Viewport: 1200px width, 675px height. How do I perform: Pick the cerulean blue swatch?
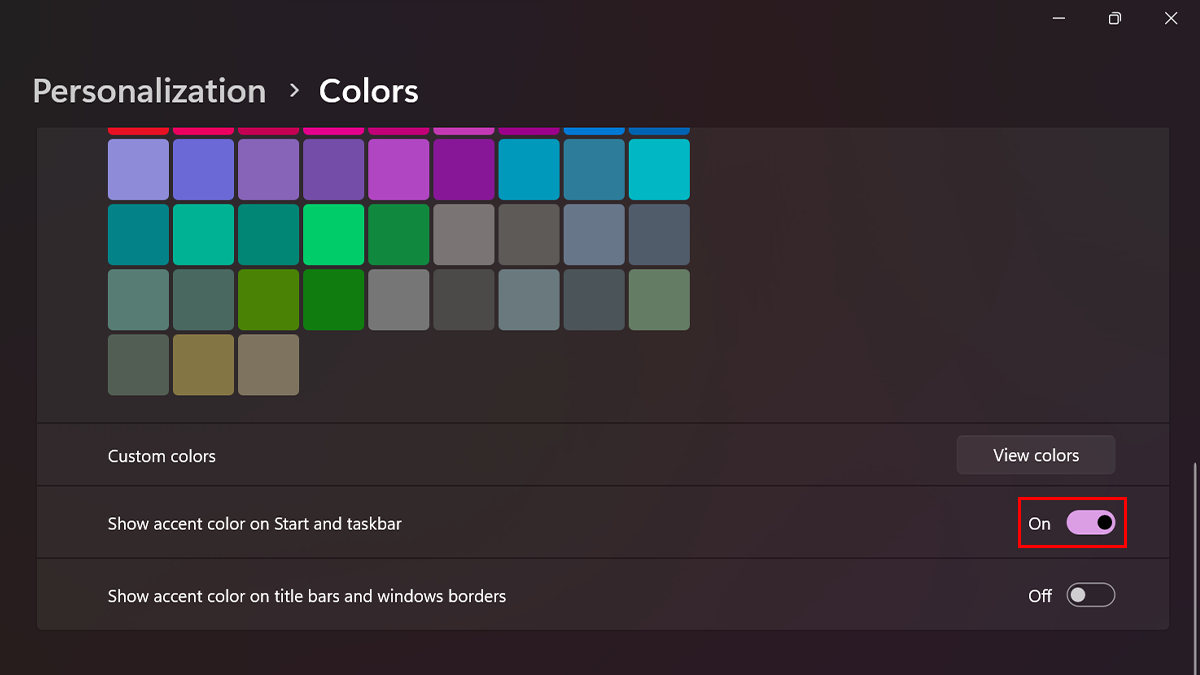(528, 170)
